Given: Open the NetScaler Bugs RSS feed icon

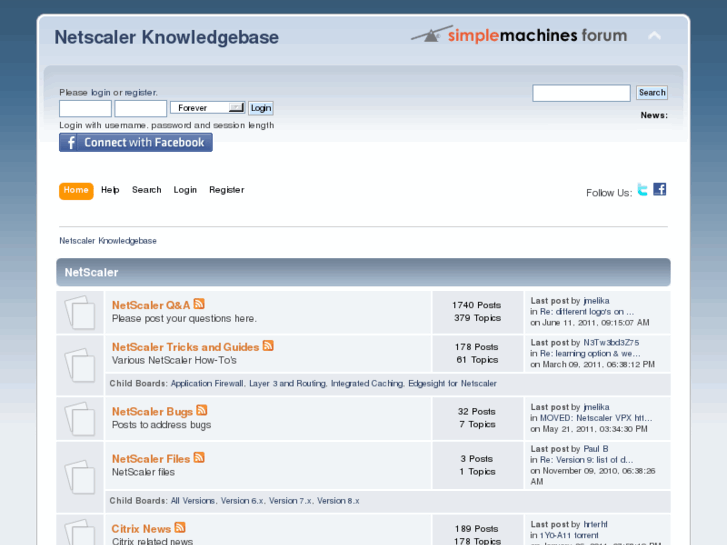Looking at the screenshot, I should click(x=202, y=410).
